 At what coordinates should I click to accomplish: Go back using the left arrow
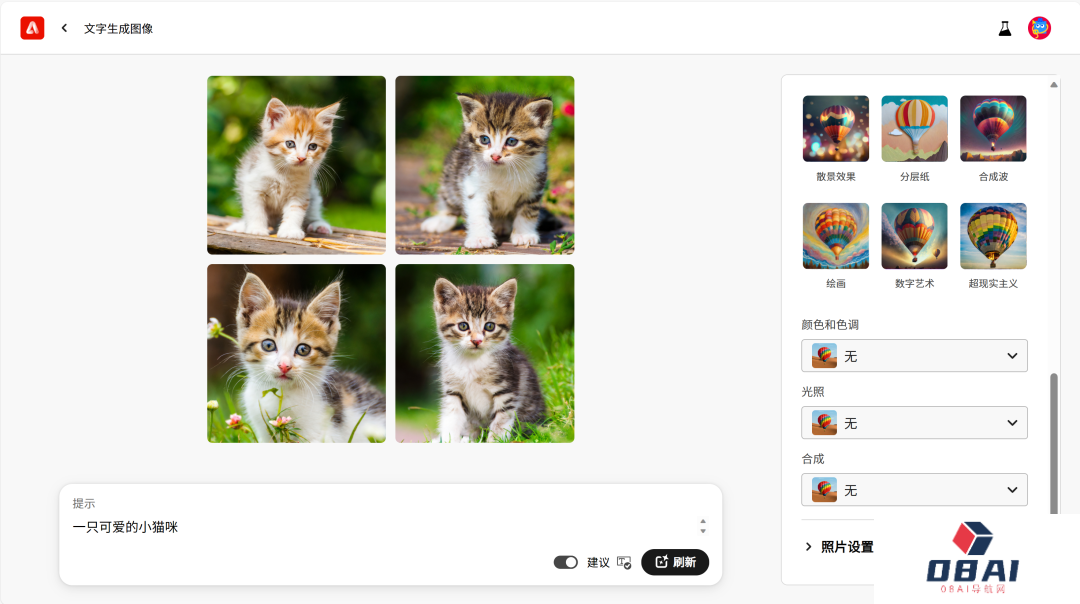coord(64,28)
